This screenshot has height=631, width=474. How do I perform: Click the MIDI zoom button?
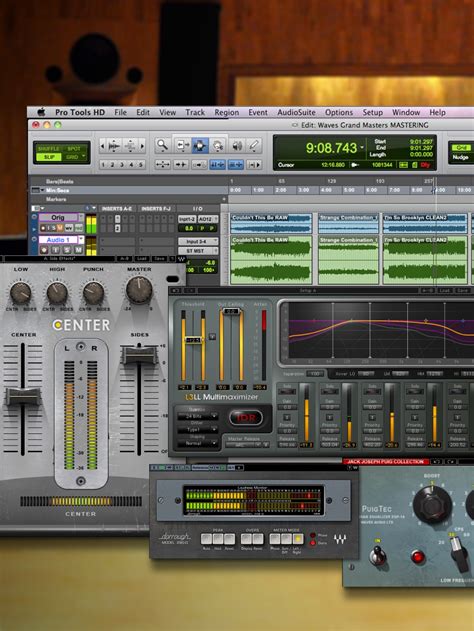coord(130,146)
